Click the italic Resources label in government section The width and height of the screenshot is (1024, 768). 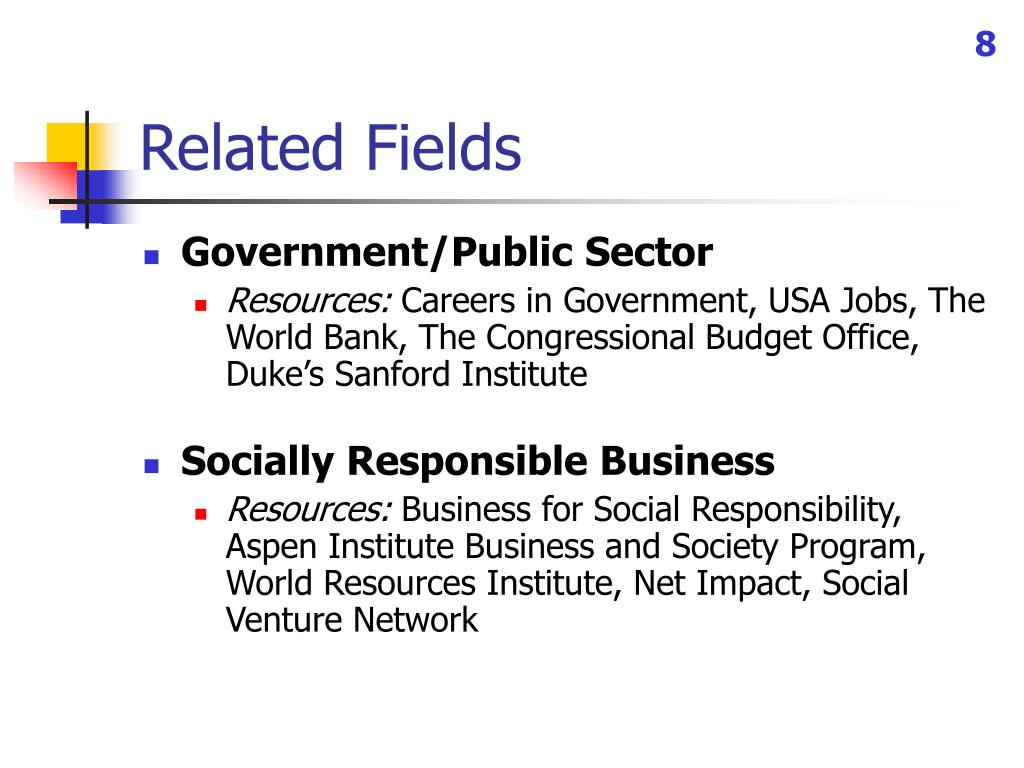pyautogui.click(x=309, y=302)
